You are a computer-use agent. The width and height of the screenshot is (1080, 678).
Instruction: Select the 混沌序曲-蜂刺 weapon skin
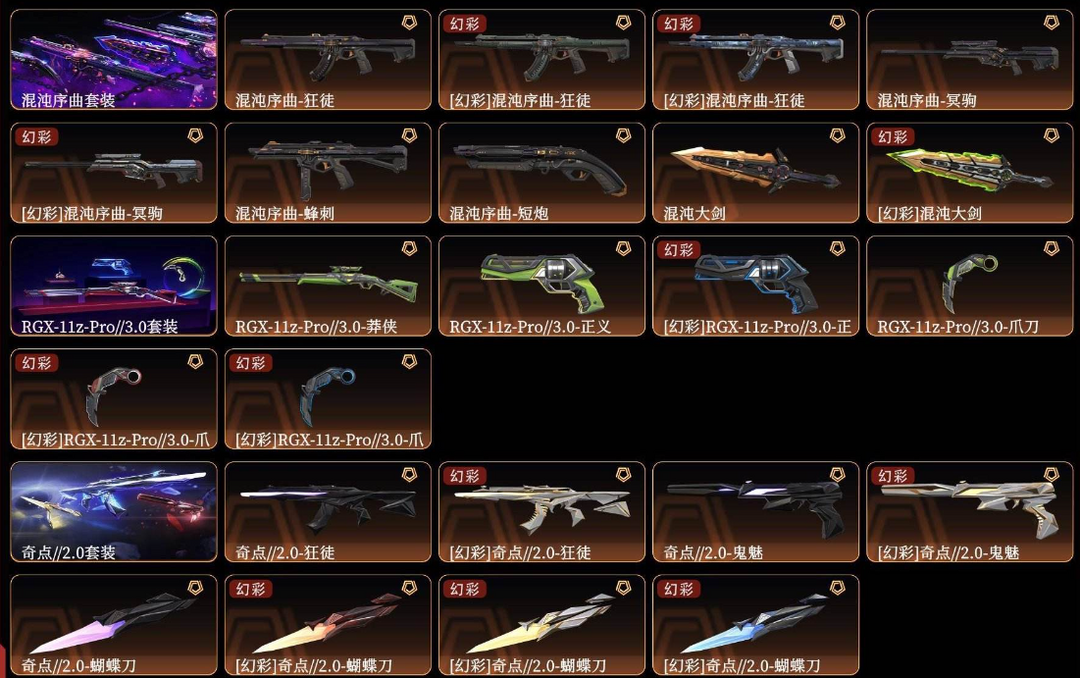(x=328, y=173)
